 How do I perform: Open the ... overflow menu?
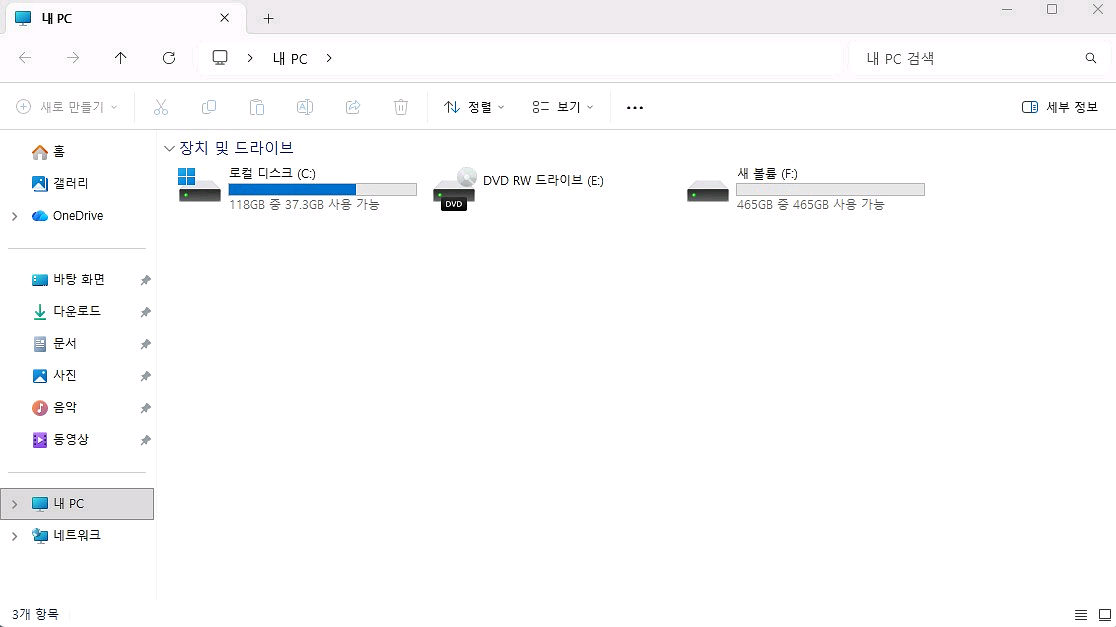click(634, 107)
